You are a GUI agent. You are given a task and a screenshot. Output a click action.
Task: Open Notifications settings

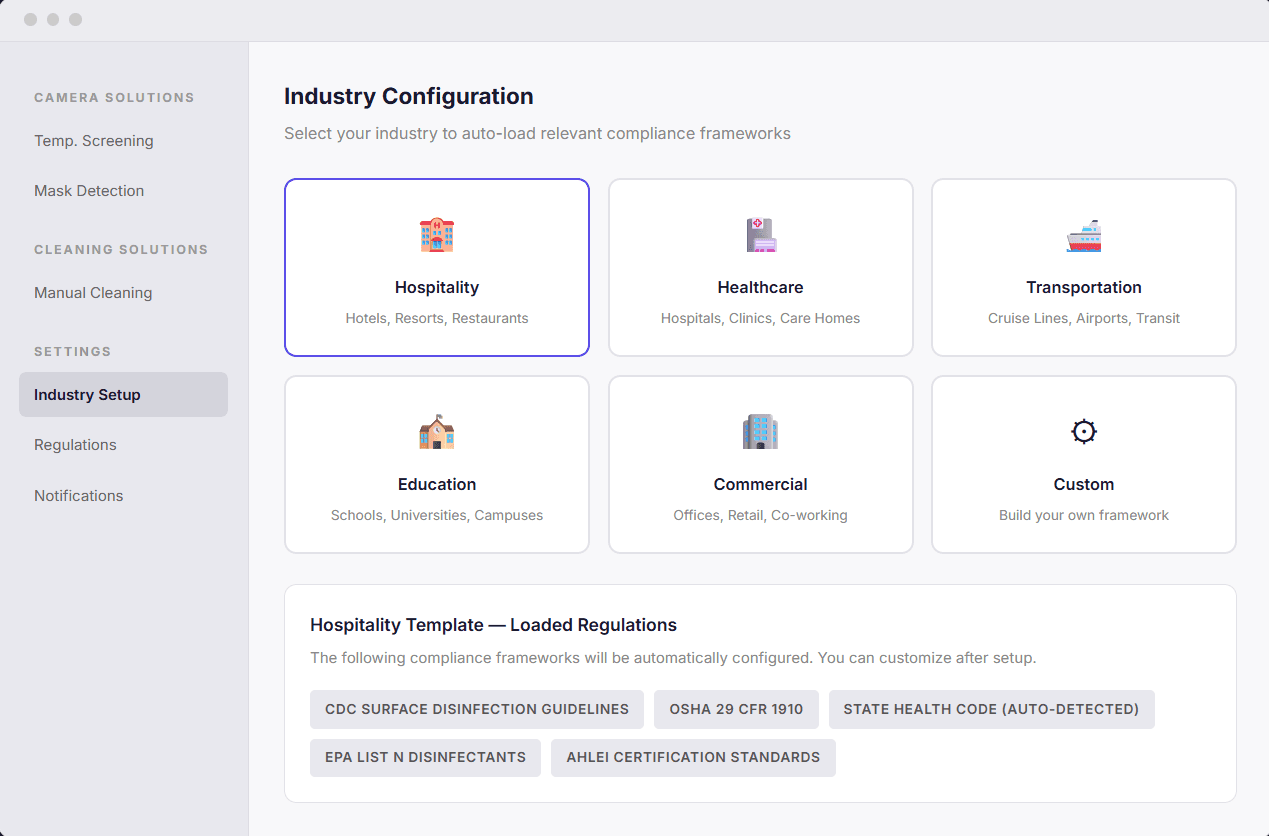[x=79, y=496]
